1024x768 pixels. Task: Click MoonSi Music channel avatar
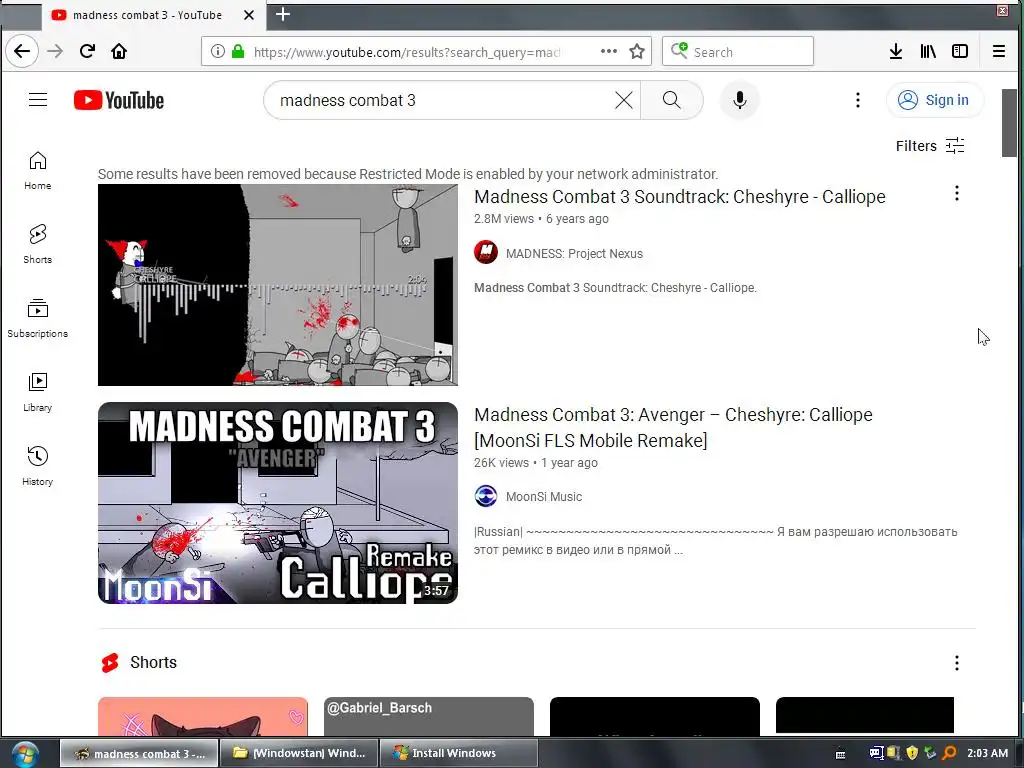(x=486, y=496)
